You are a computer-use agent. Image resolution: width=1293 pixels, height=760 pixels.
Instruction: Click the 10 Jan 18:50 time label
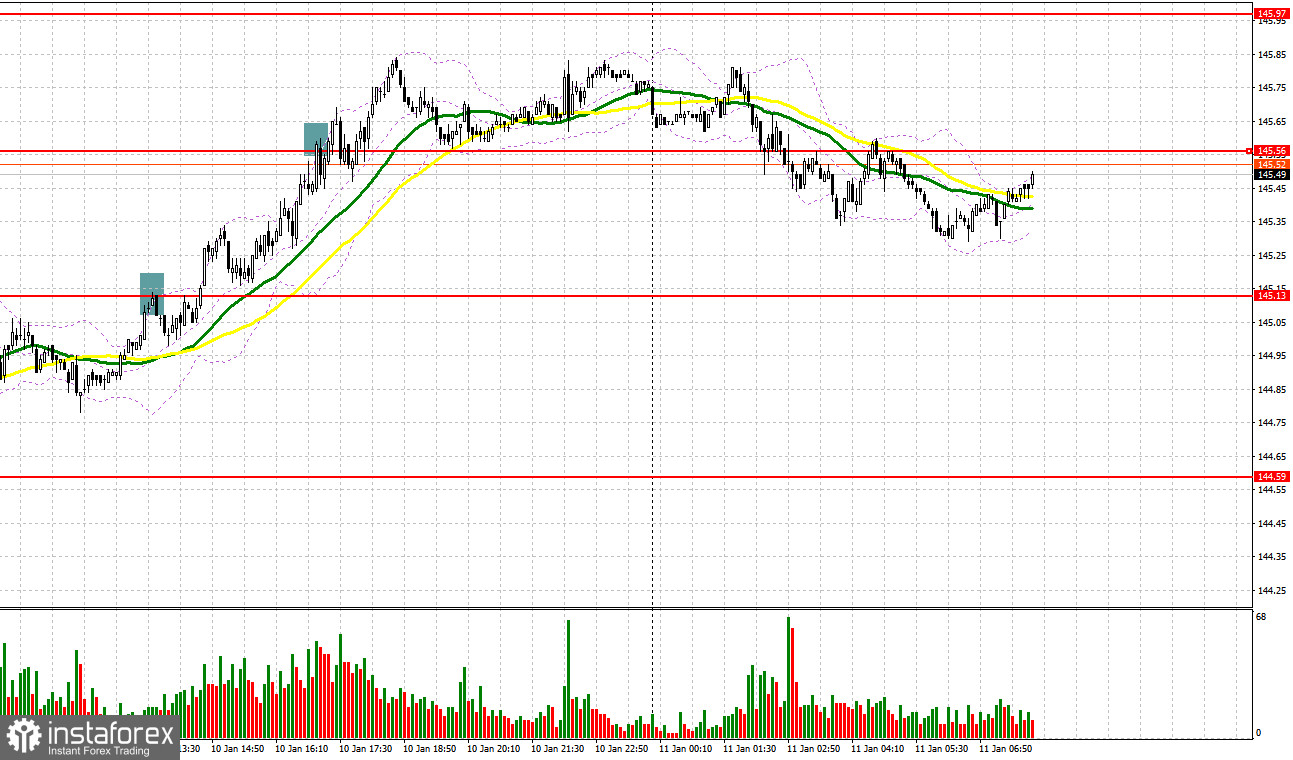[430, 748]
